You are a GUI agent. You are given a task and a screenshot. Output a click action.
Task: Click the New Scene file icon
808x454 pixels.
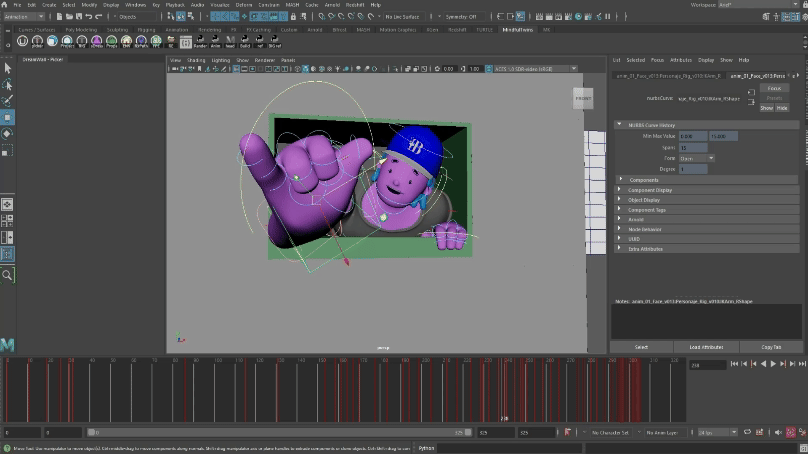coord(59,16)
